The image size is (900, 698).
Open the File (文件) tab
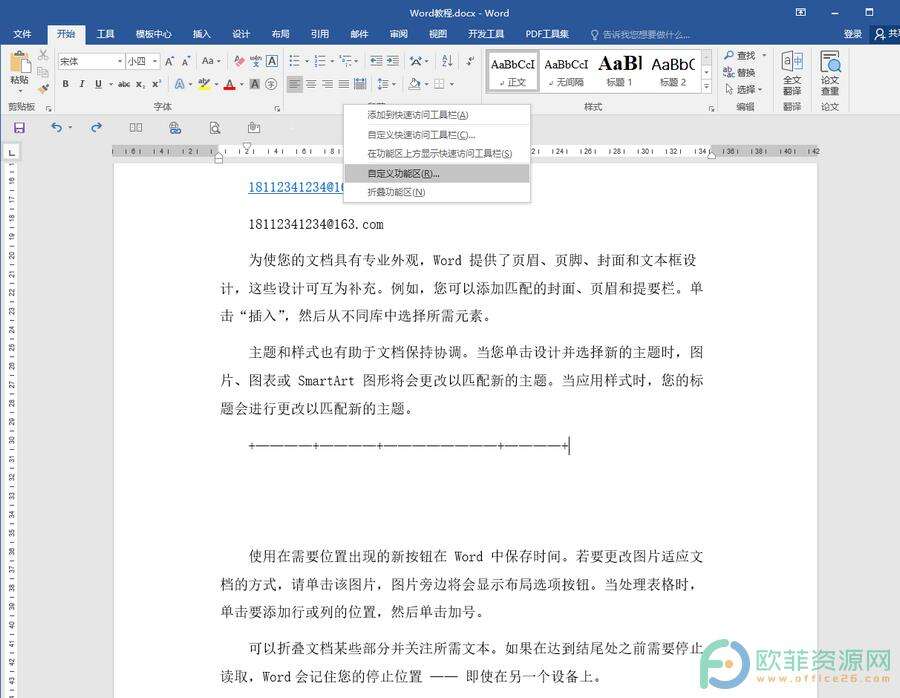tap(22, 34)
